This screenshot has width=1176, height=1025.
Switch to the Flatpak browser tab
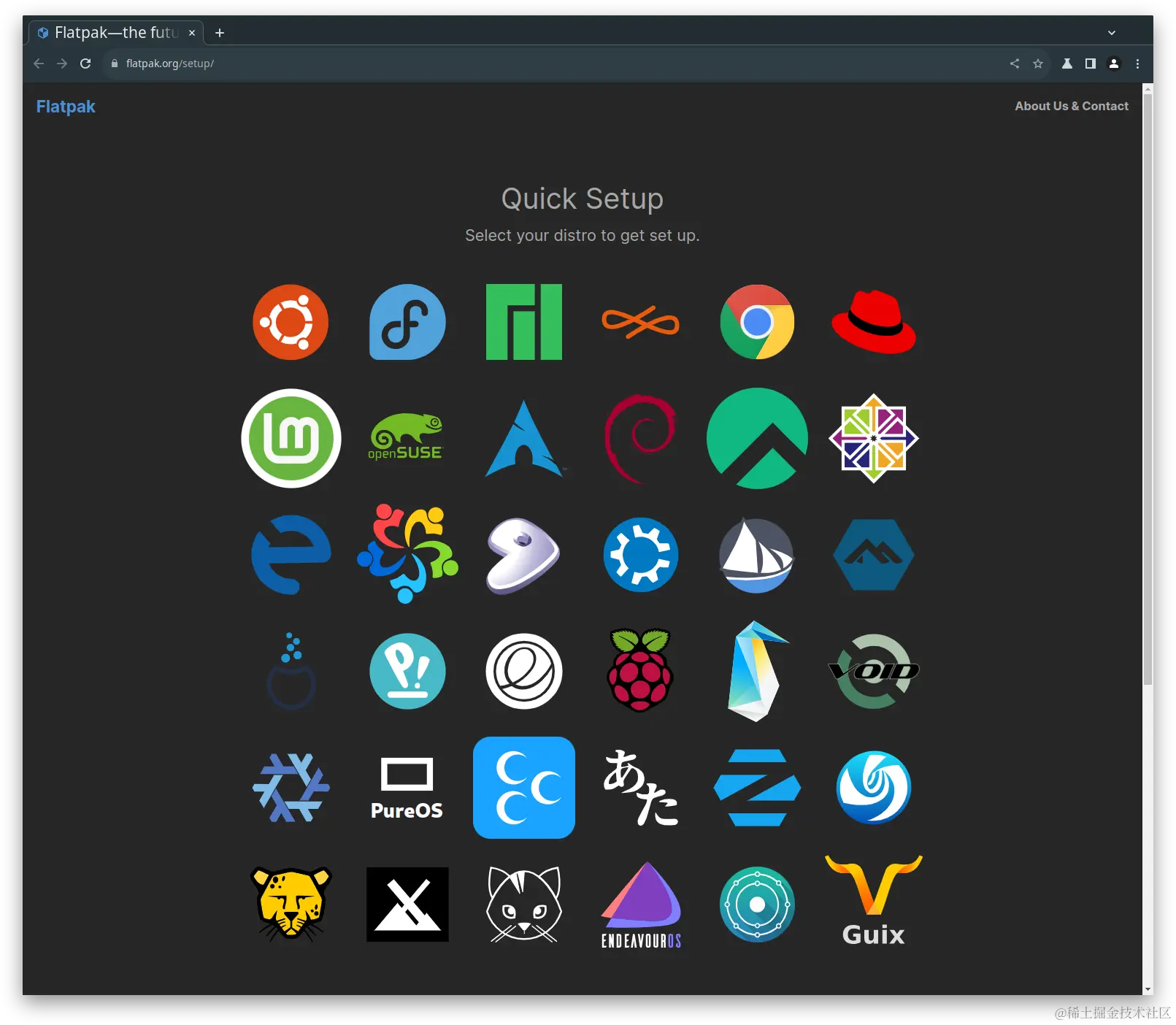pos(116,33)
